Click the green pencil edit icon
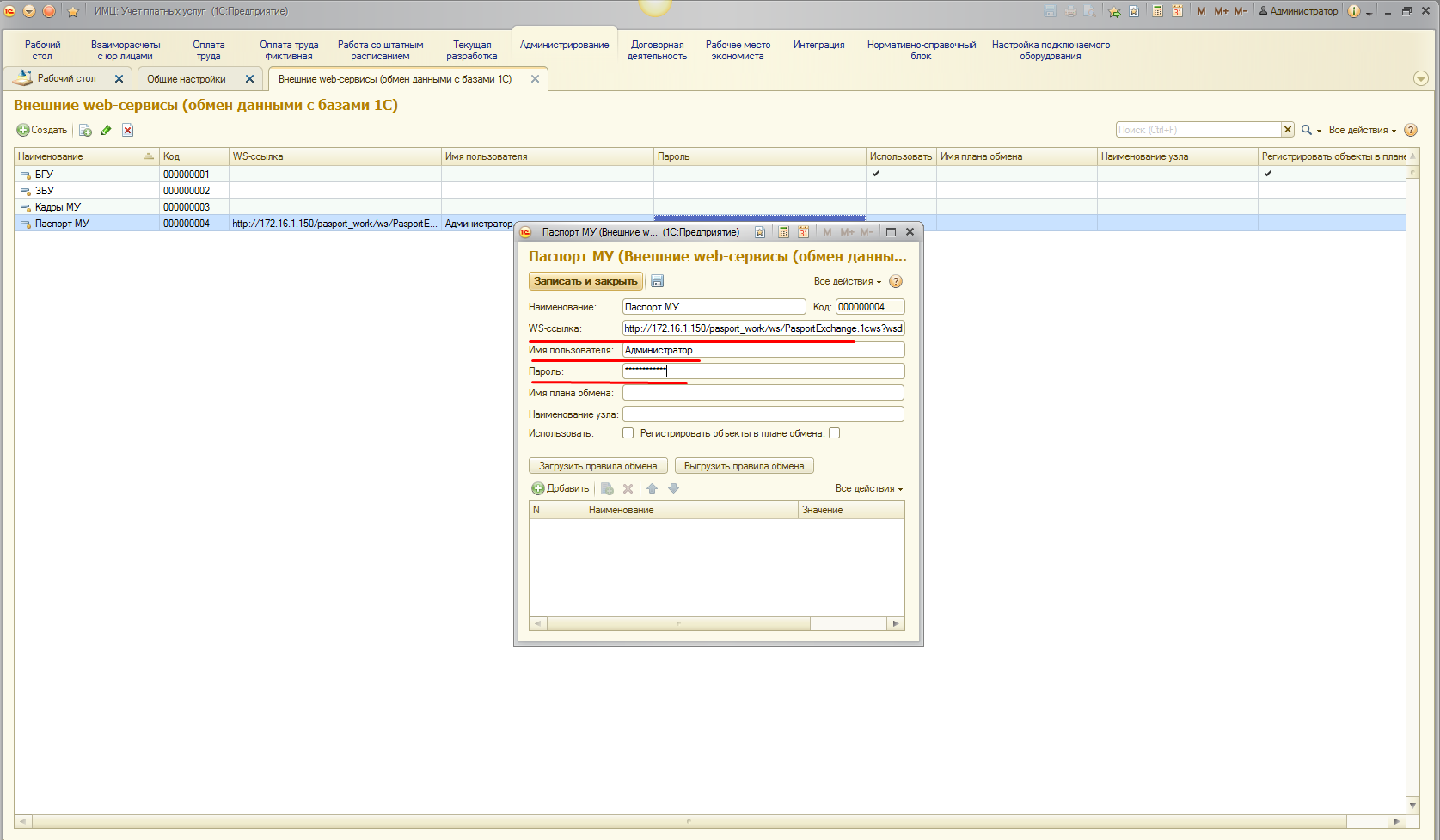Viewport: 1440px width, 840px height. click(x=106, y=130)
